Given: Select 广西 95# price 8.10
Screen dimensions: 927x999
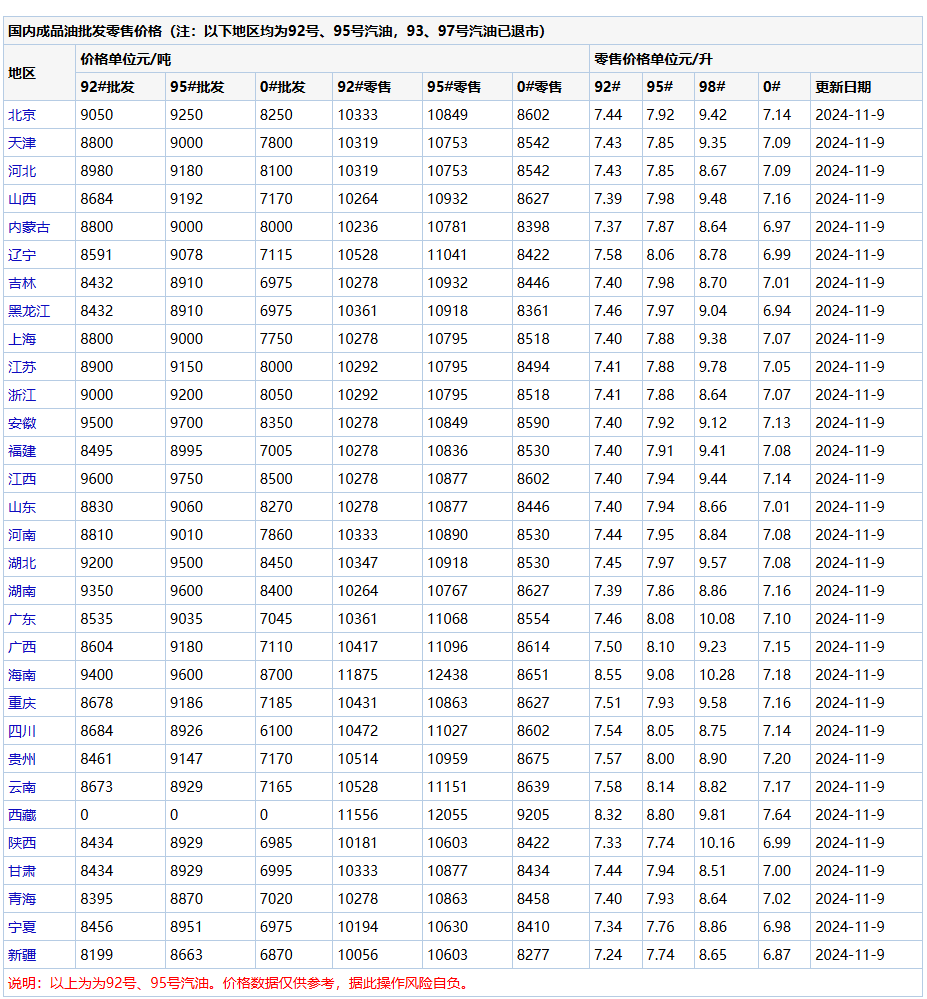Looking at the screenshot, I should click(660, 648).
